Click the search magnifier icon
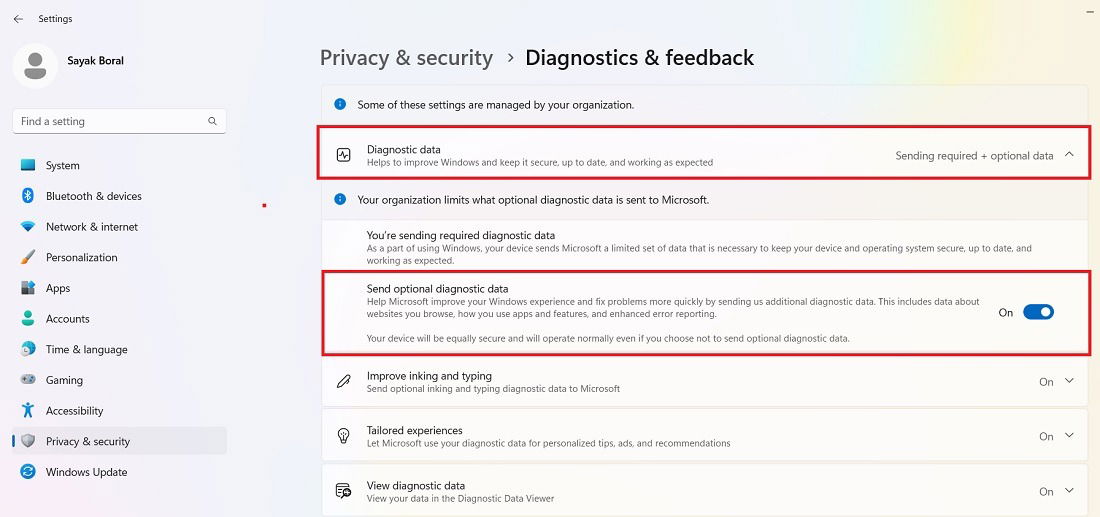This screenshot has width=1100, height=517. coord(213,121)
